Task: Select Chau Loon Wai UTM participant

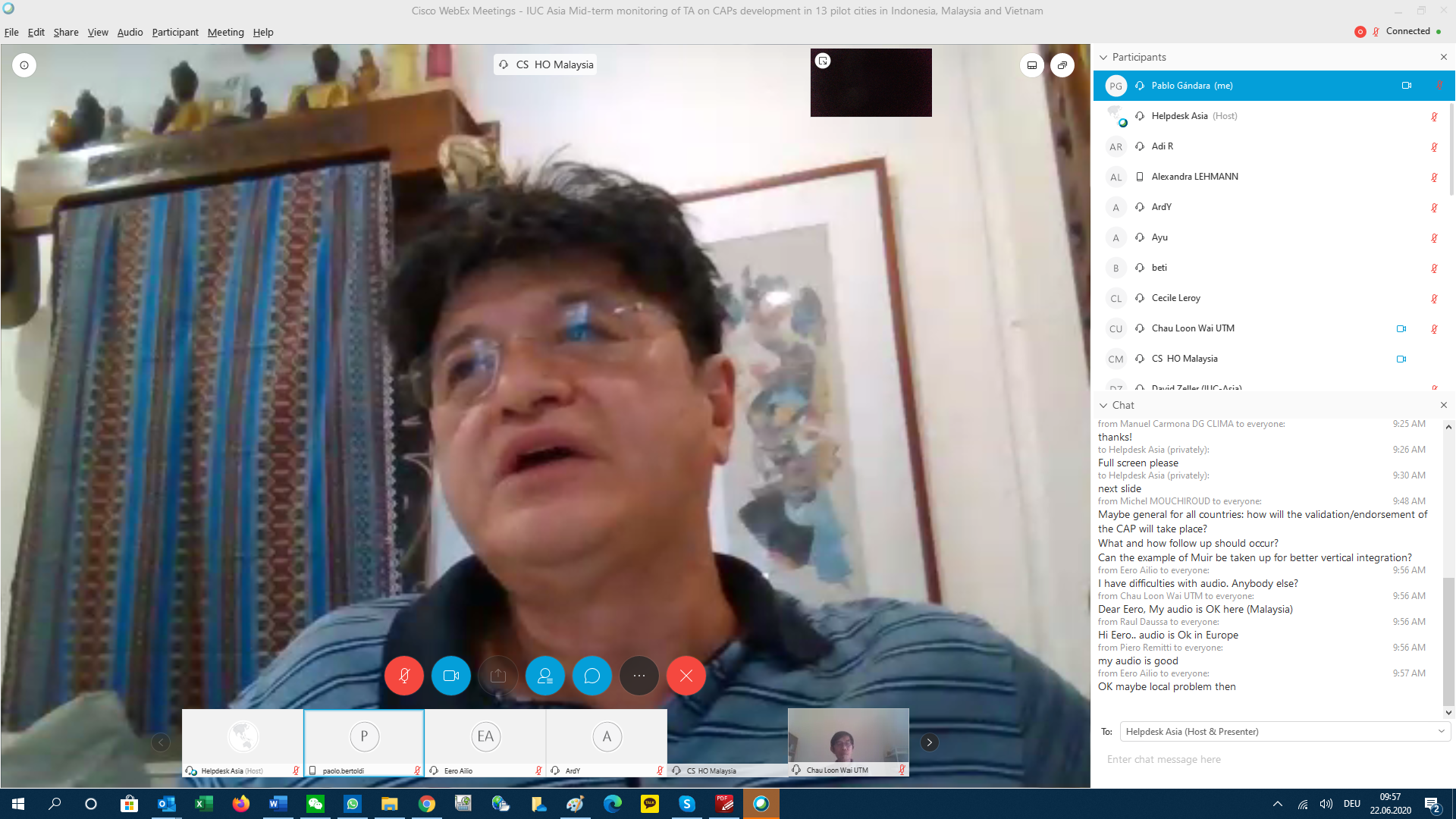Action: (x=1192, y=328)
